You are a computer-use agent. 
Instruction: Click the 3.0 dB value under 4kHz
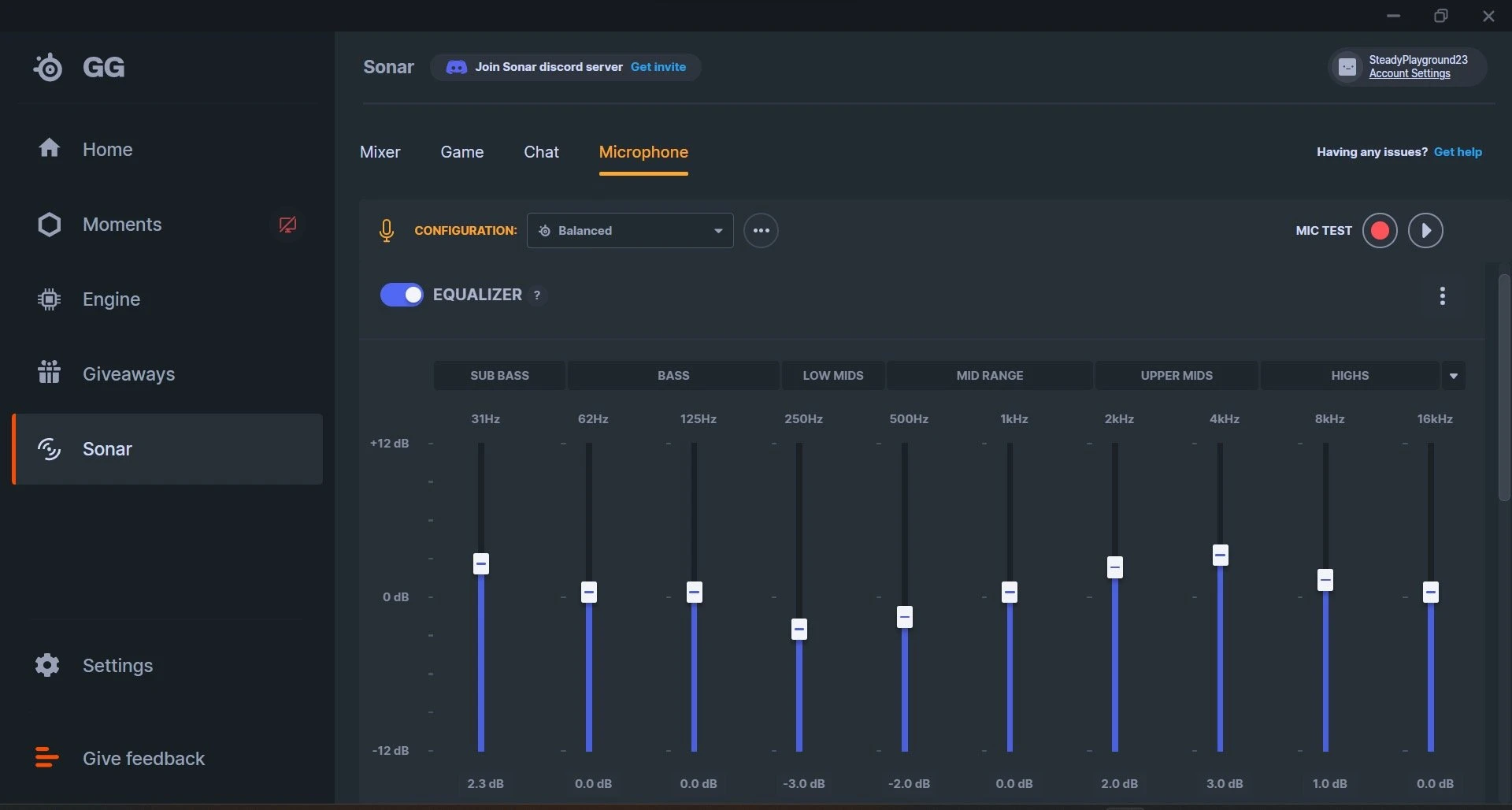[x=1225, y=783]
